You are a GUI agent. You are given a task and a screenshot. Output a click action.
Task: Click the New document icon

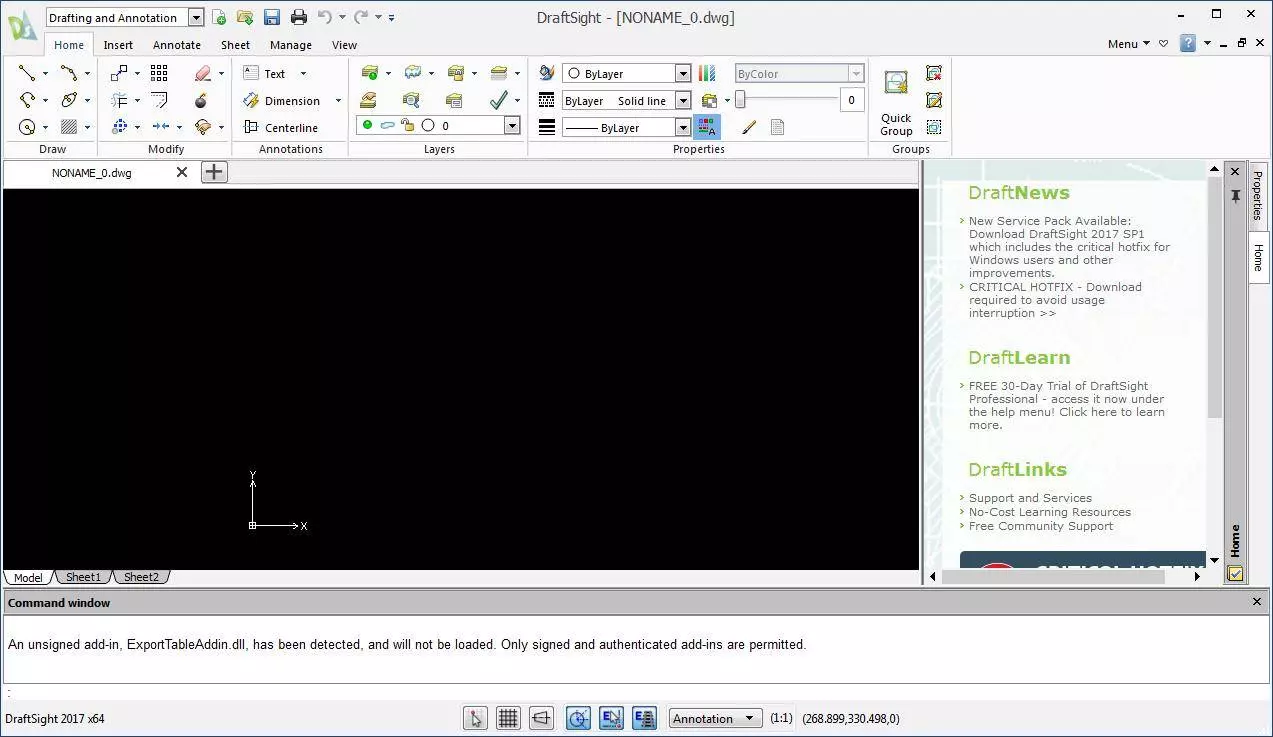(219, 17)
